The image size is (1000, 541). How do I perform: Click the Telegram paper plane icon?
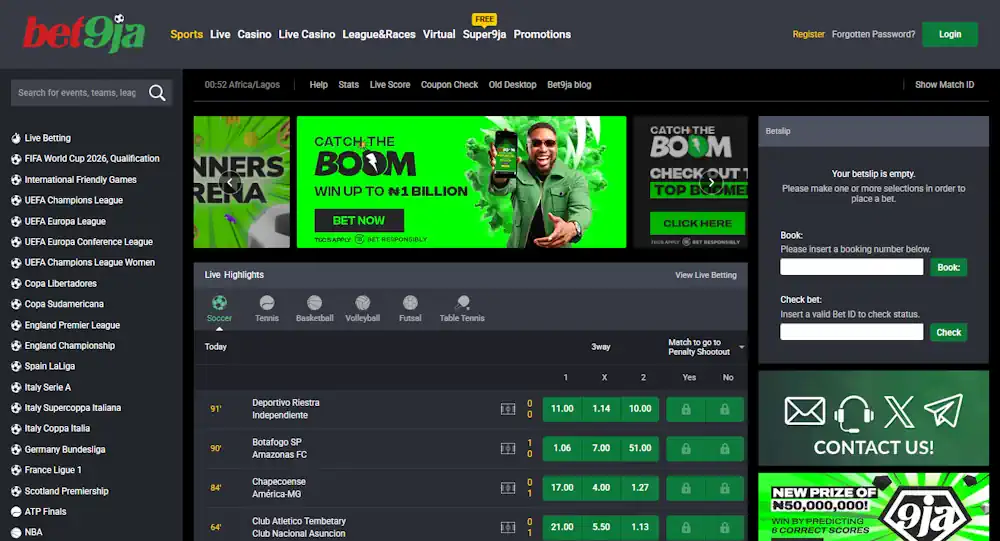coord(943,410)
